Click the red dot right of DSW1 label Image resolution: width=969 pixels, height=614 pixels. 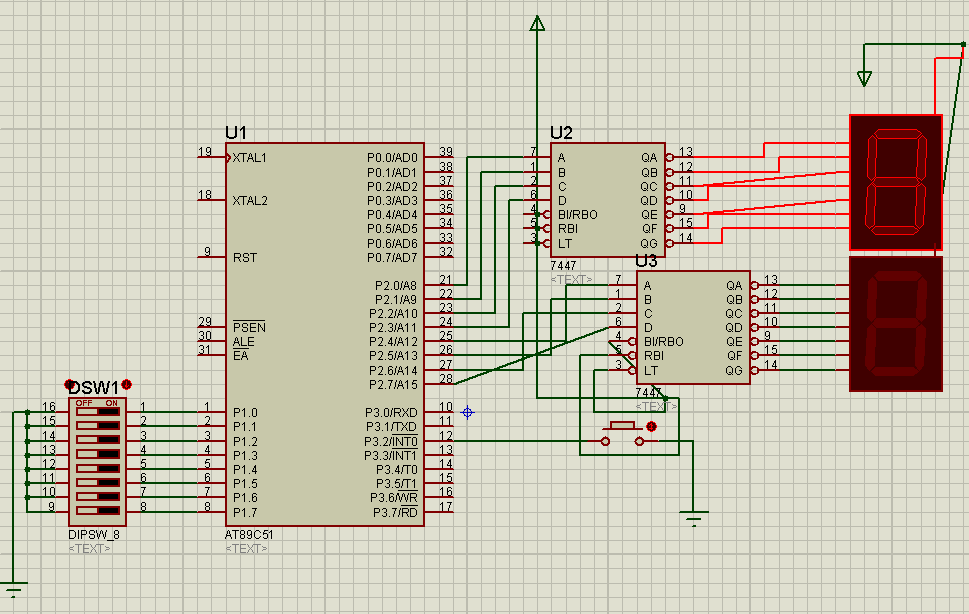tap(126, 385)
